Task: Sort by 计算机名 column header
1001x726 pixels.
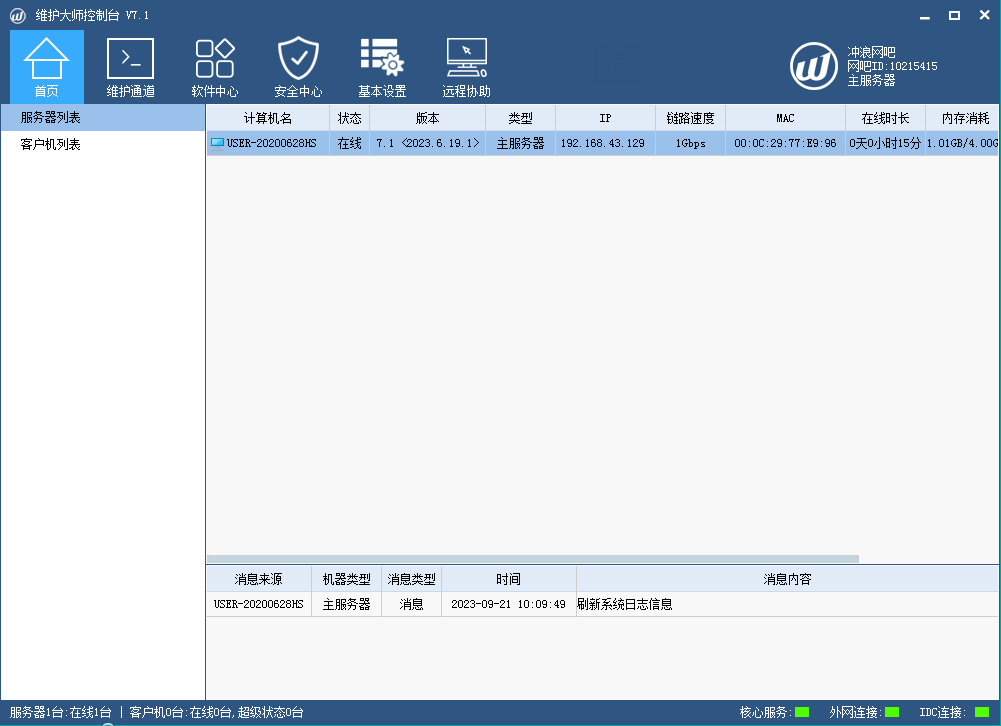Action: (x=268, y=118)
